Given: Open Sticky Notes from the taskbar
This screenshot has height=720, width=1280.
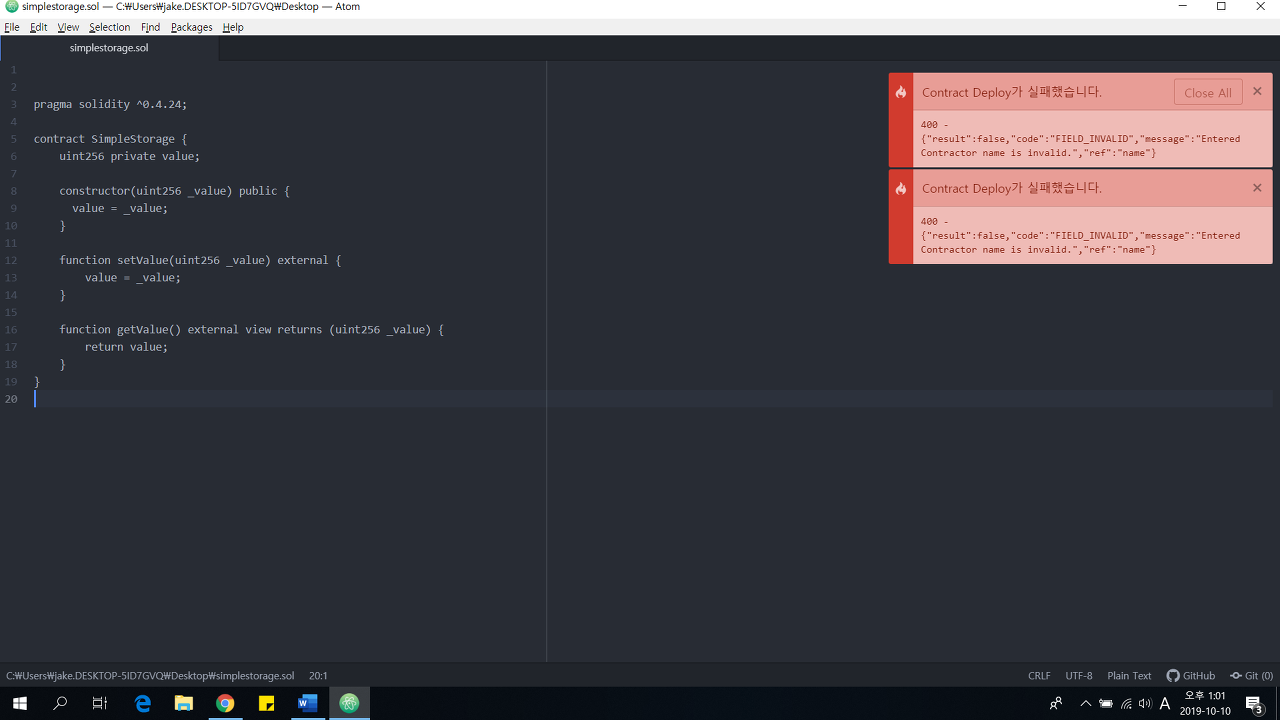Looking at the screenshot, I should pyautogui.click(x=266, y=703).
